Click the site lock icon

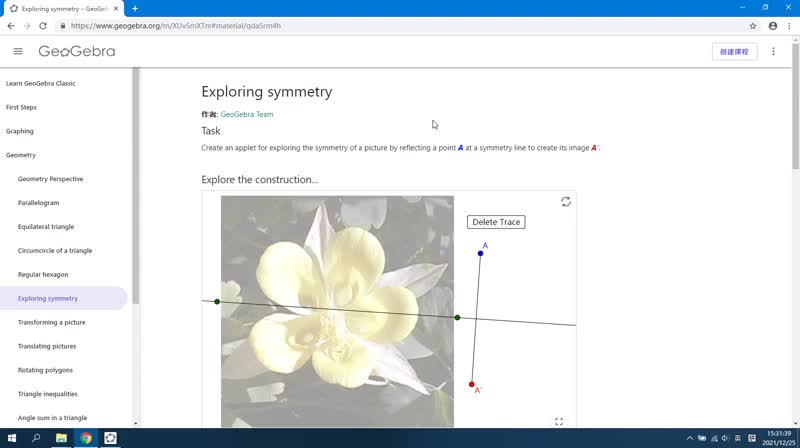63,26
